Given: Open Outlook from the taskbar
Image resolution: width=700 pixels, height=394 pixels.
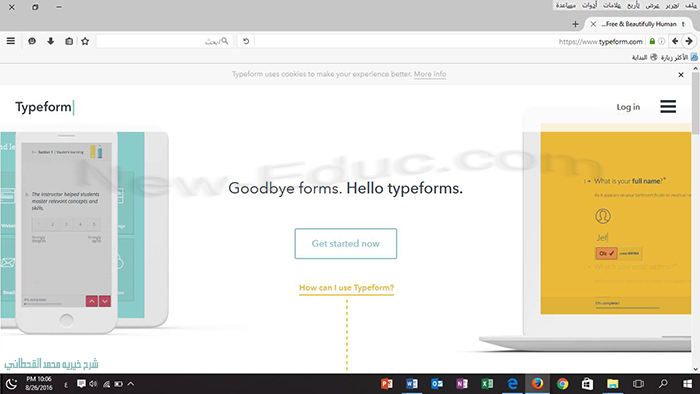Looking at the screenshot, I should 437,384.
